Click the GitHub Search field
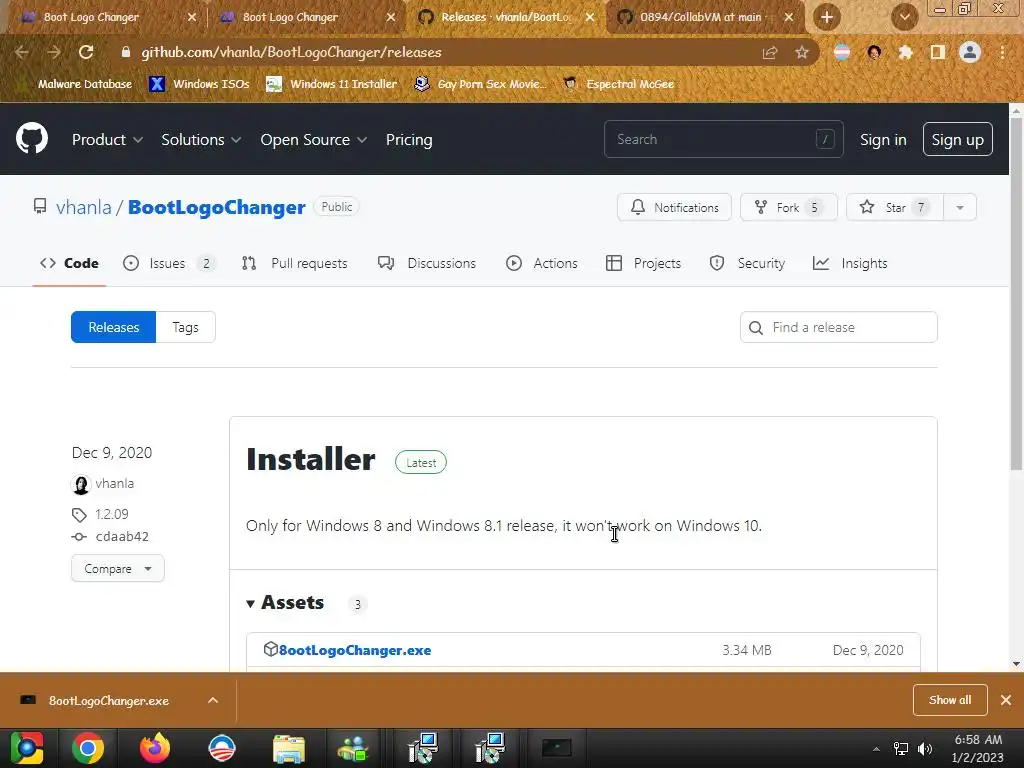The image size is (1024, 768). (x=724, y=139)
